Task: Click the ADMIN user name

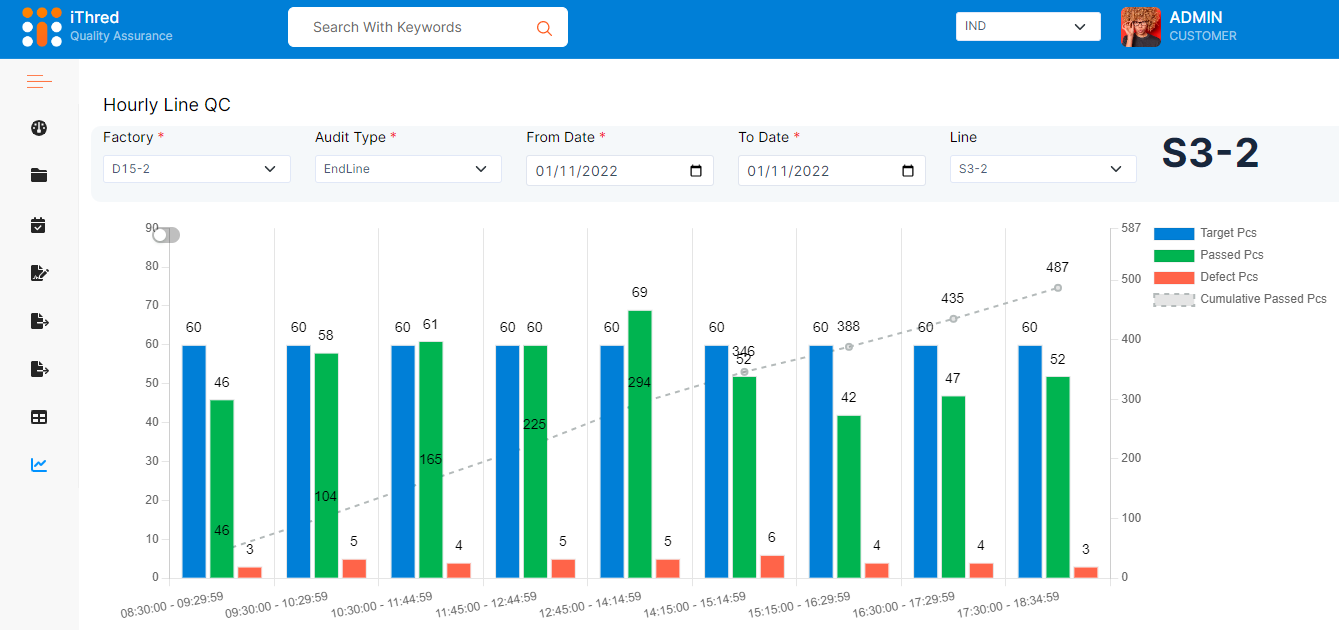Action: (1196, 18)
